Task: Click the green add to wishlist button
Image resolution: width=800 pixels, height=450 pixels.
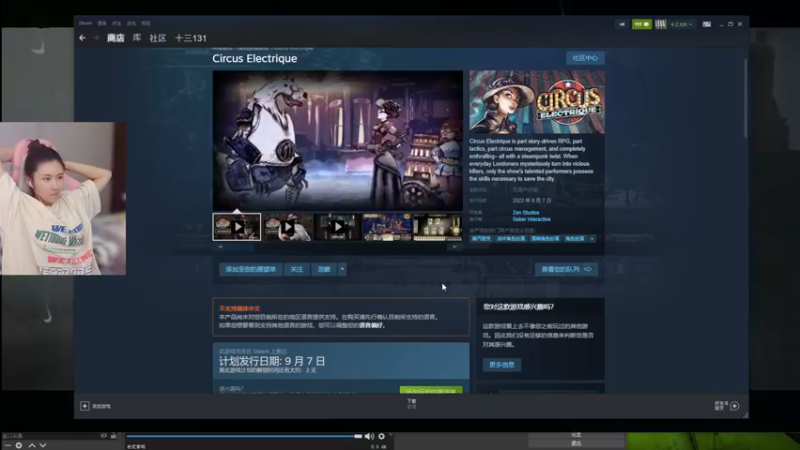Action: [431, 390]
